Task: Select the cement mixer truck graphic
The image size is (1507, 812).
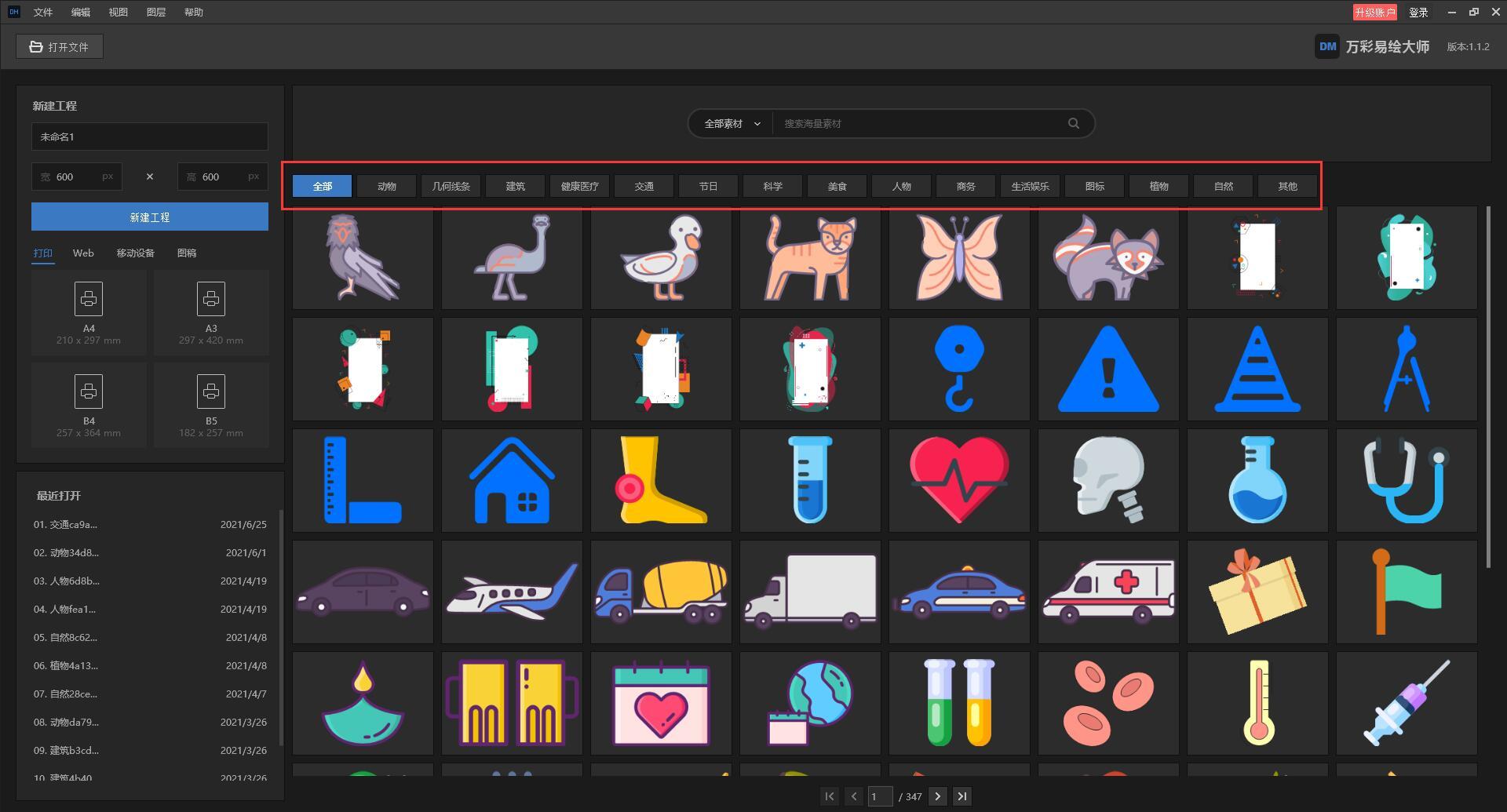Action: pos(661,592)
